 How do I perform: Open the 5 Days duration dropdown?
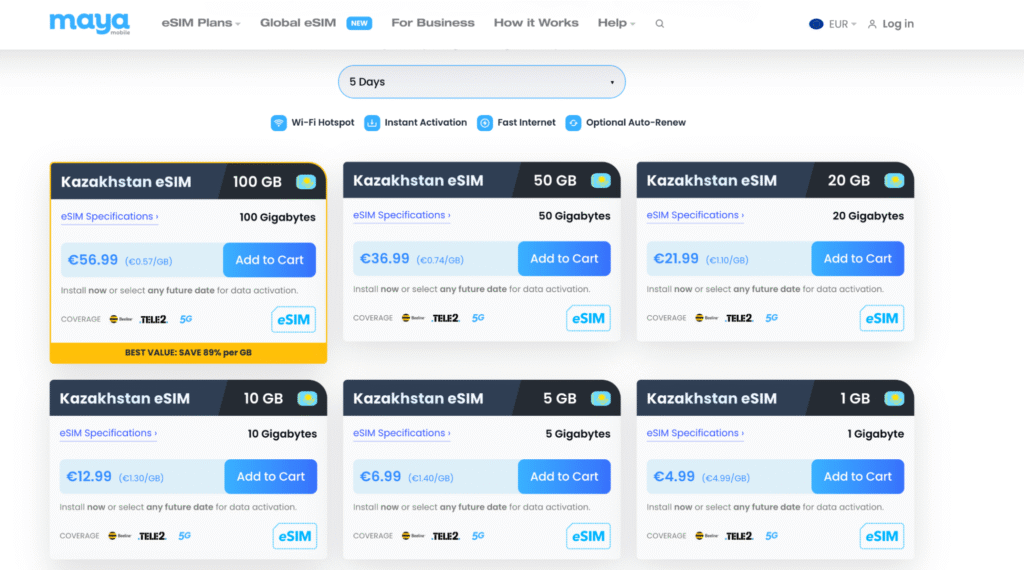tap(481, 82)
